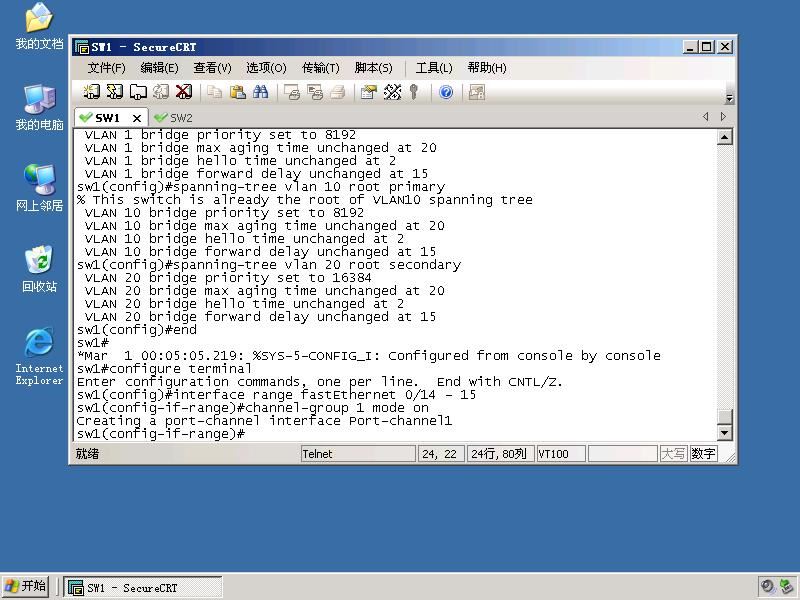Open the 工具(L) menu
Viewport: 800px width, 600px height.
(434, 68)
